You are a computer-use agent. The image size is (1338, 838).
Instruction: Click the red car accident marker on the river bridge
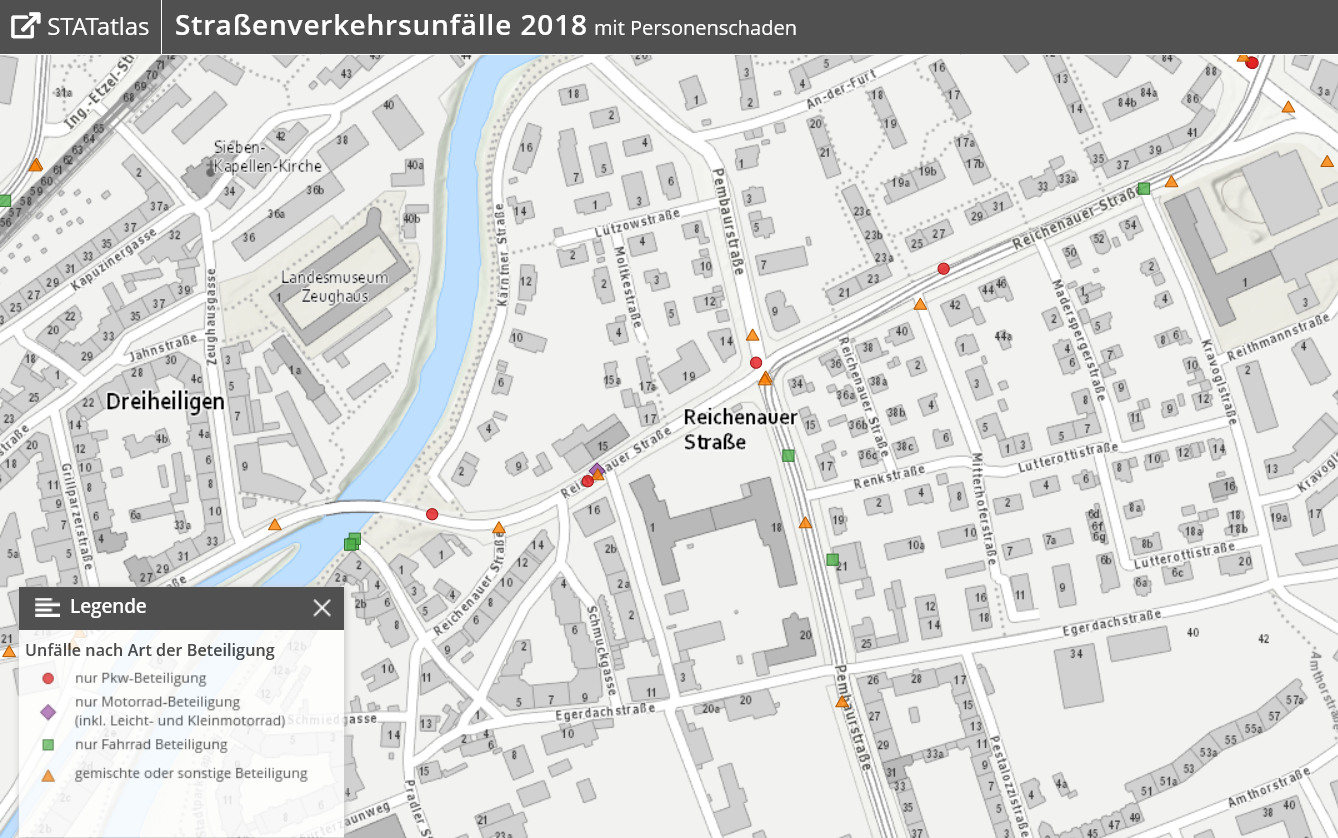tap(432, 514)
